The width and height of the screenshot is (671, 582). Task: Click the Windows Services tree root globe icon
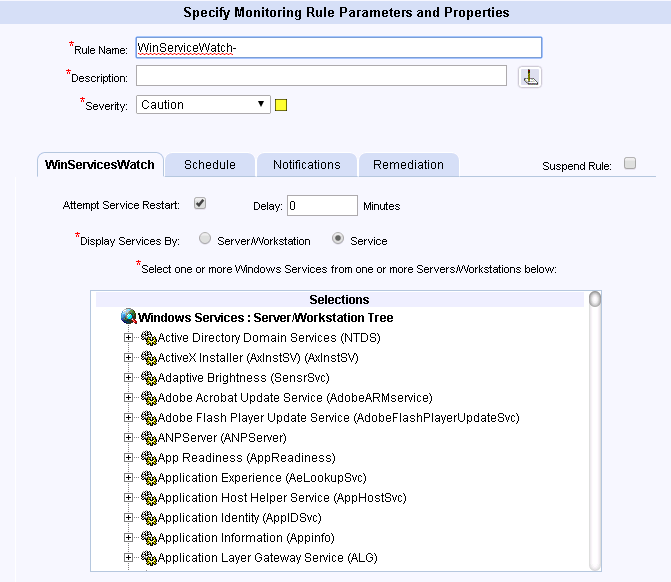click(x=128, y=317)
